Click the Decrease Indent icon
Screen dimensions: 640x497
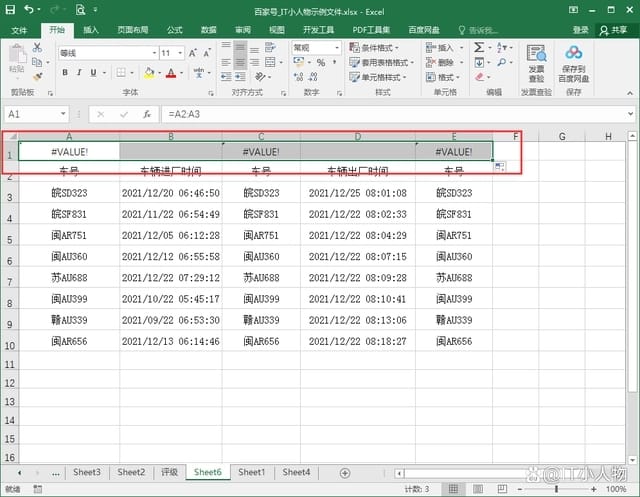pos(226,77)
